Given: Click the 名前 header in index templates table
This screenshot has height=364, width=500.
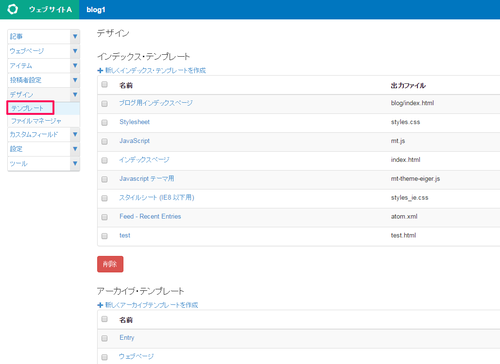Looking at the screenshot, I should pyautogui.click(x=126, y=86).
